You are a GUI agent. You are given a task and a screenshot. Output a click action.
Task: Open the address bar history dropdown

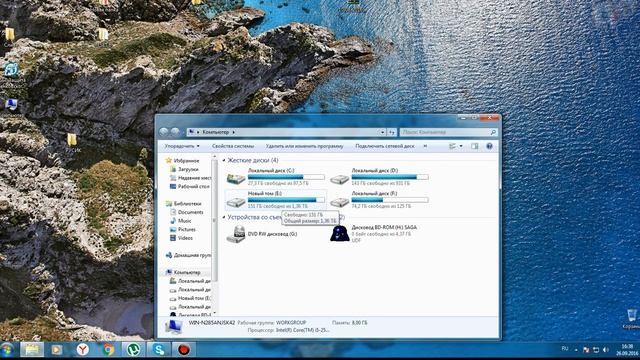coord(382,132)
